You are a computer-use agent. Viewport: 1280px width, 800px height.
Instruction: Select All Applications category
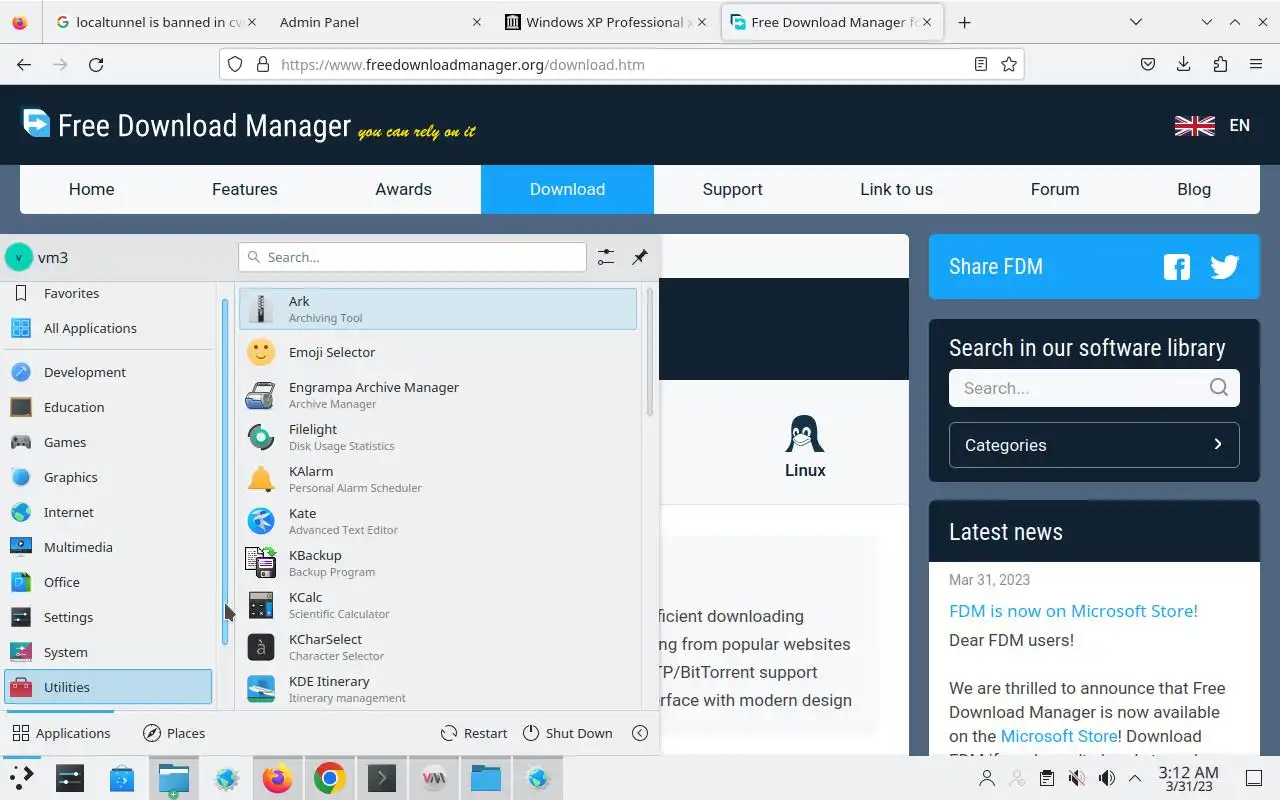click(108, 328)
